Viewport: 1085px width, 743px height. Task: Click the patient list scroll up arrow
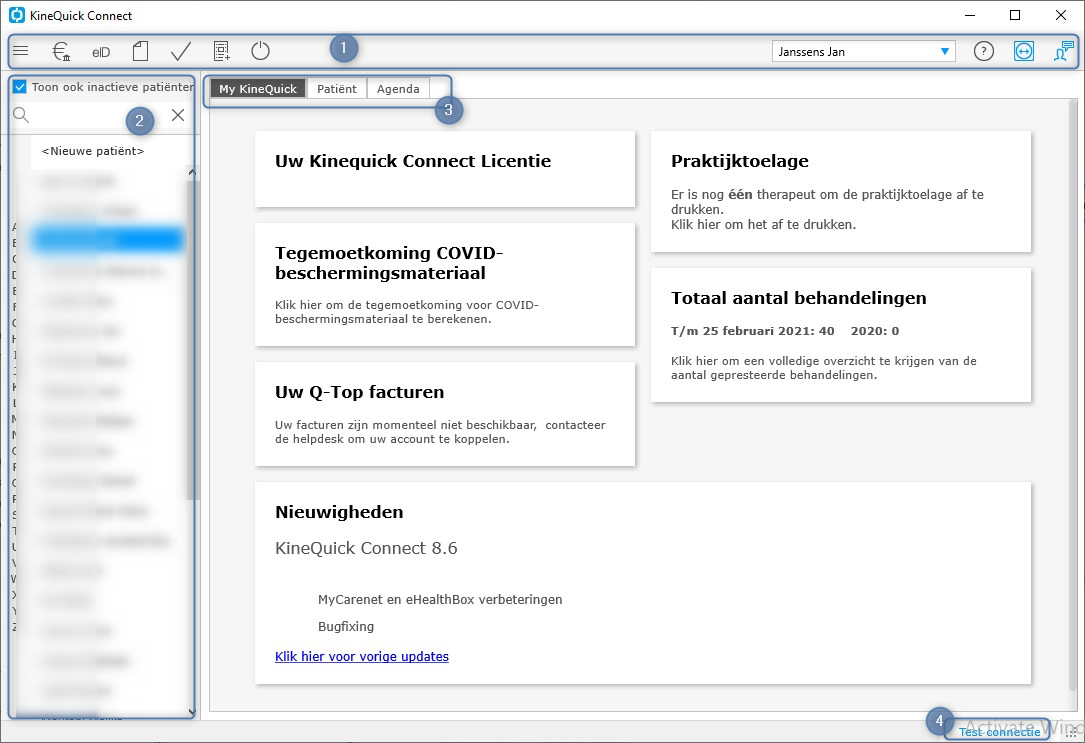[192, 172]
